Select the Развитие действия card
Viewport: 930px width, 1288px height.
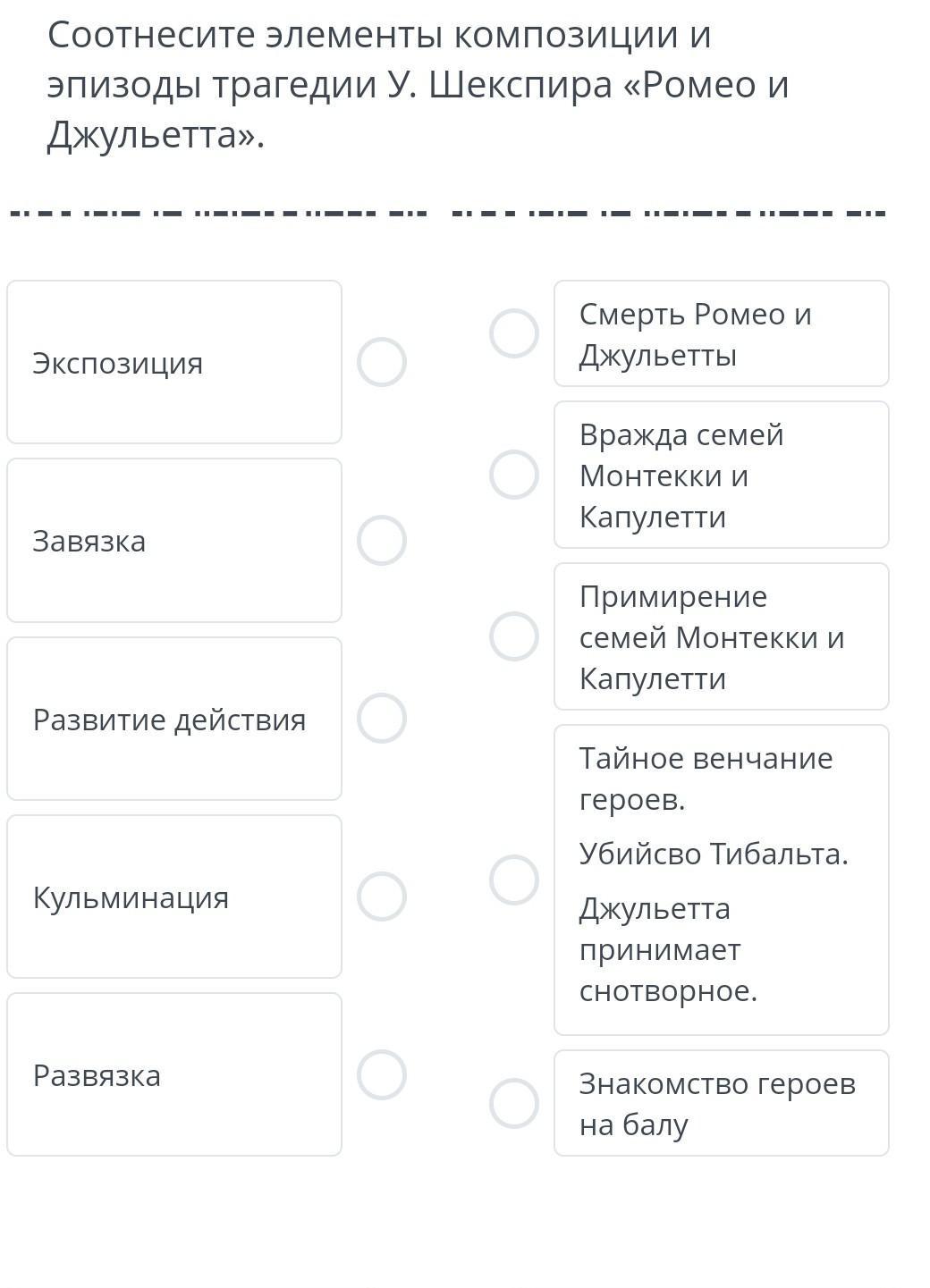click(174, 719)
